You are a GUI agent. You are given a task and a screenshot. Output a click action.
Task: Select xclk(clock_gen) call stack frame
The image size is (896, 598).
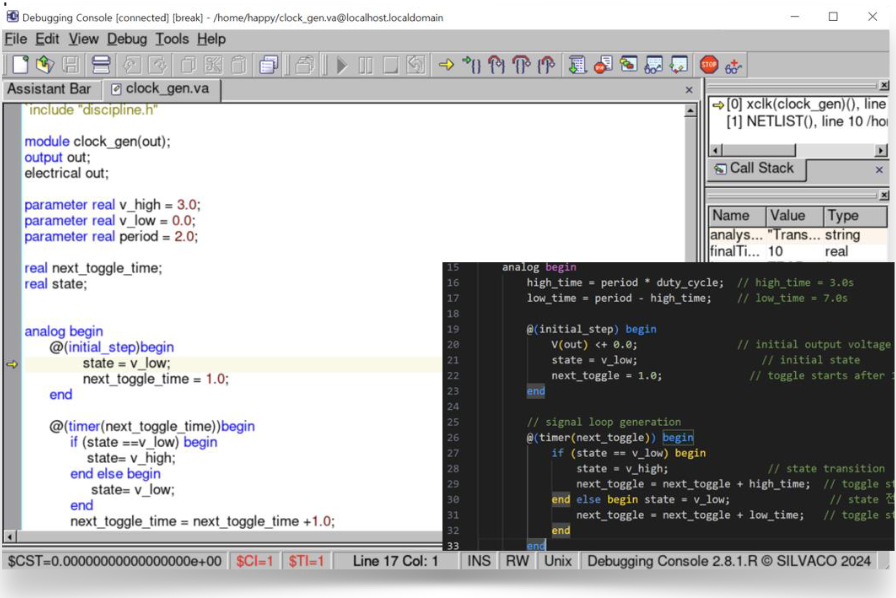(800, 104)
